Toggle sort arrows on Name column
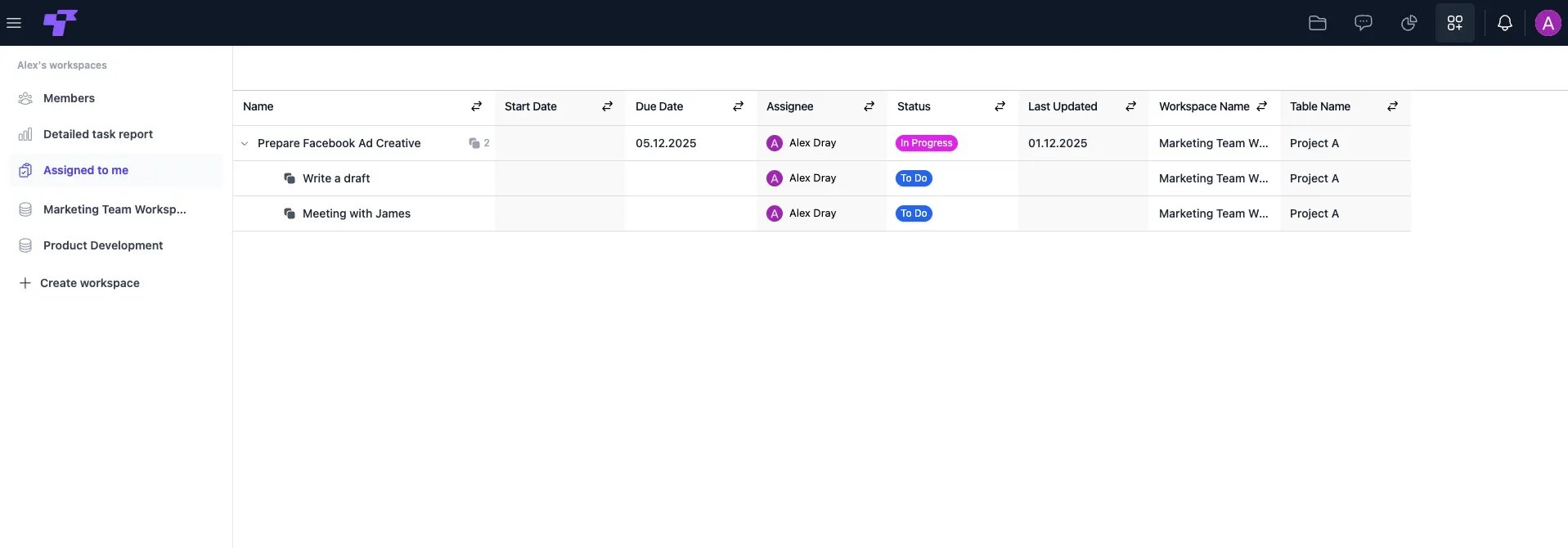 tap(477, 106)
